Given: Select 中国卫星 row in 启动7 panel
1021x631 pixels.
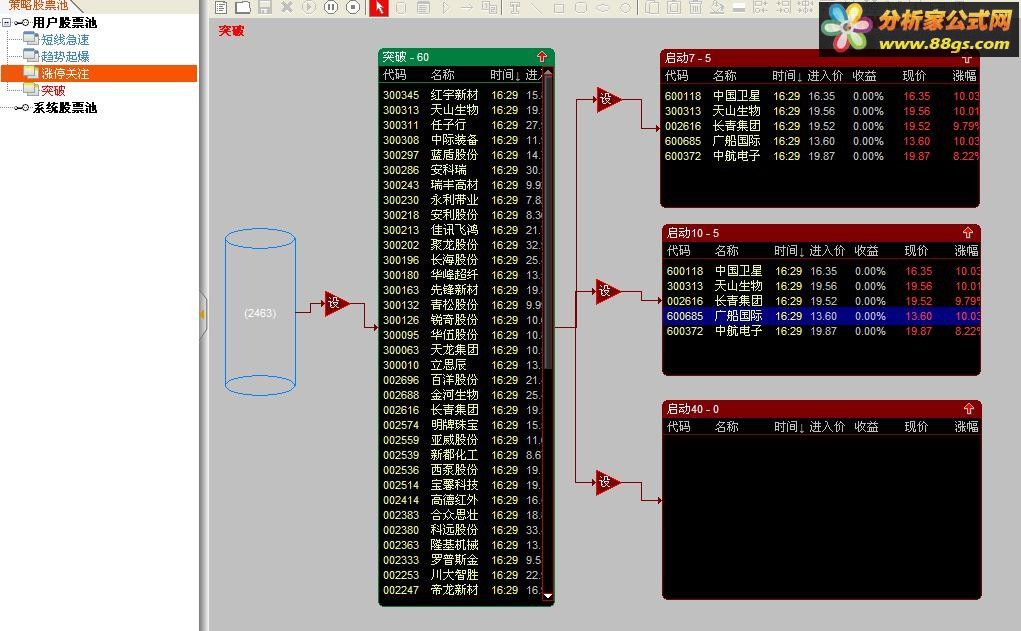Looking at the screenshot, I should [x=820, y=96].
